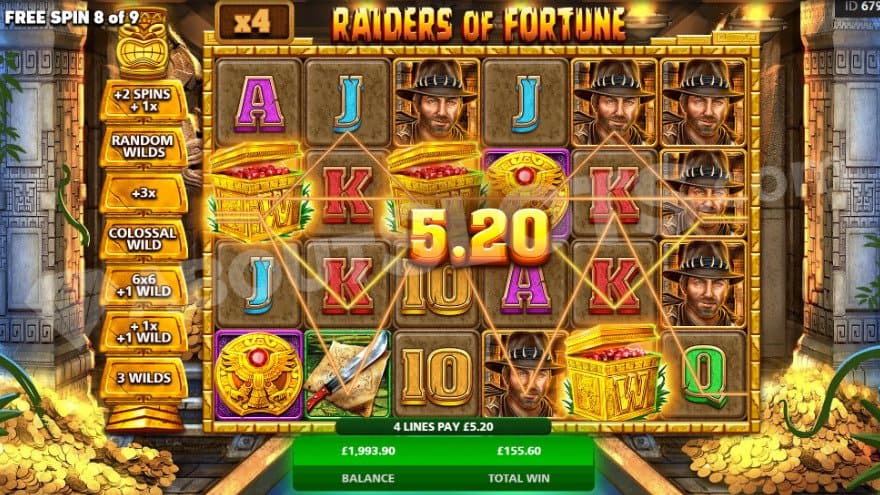Click the £1,993.90 balance display
Viewport: 880px width, 495px height.
pos(368,451)
